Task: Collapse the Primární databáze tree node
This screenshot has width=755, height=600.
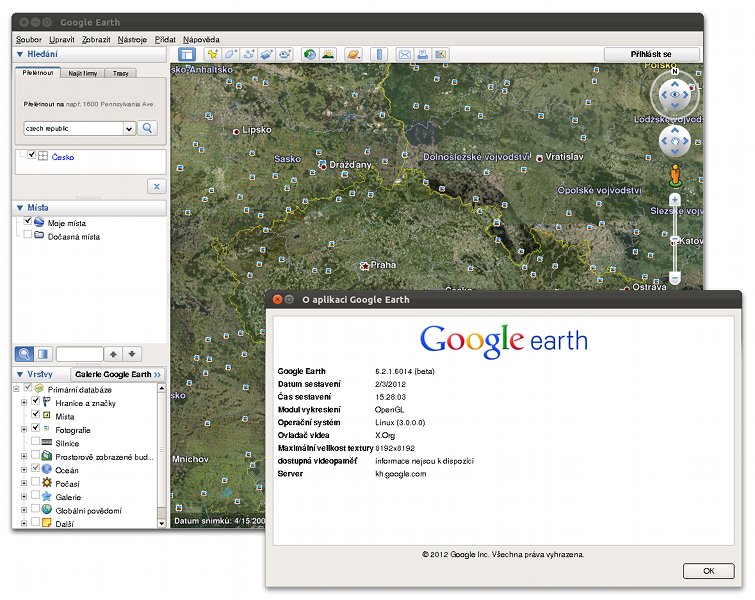Action: pos(16,388)
